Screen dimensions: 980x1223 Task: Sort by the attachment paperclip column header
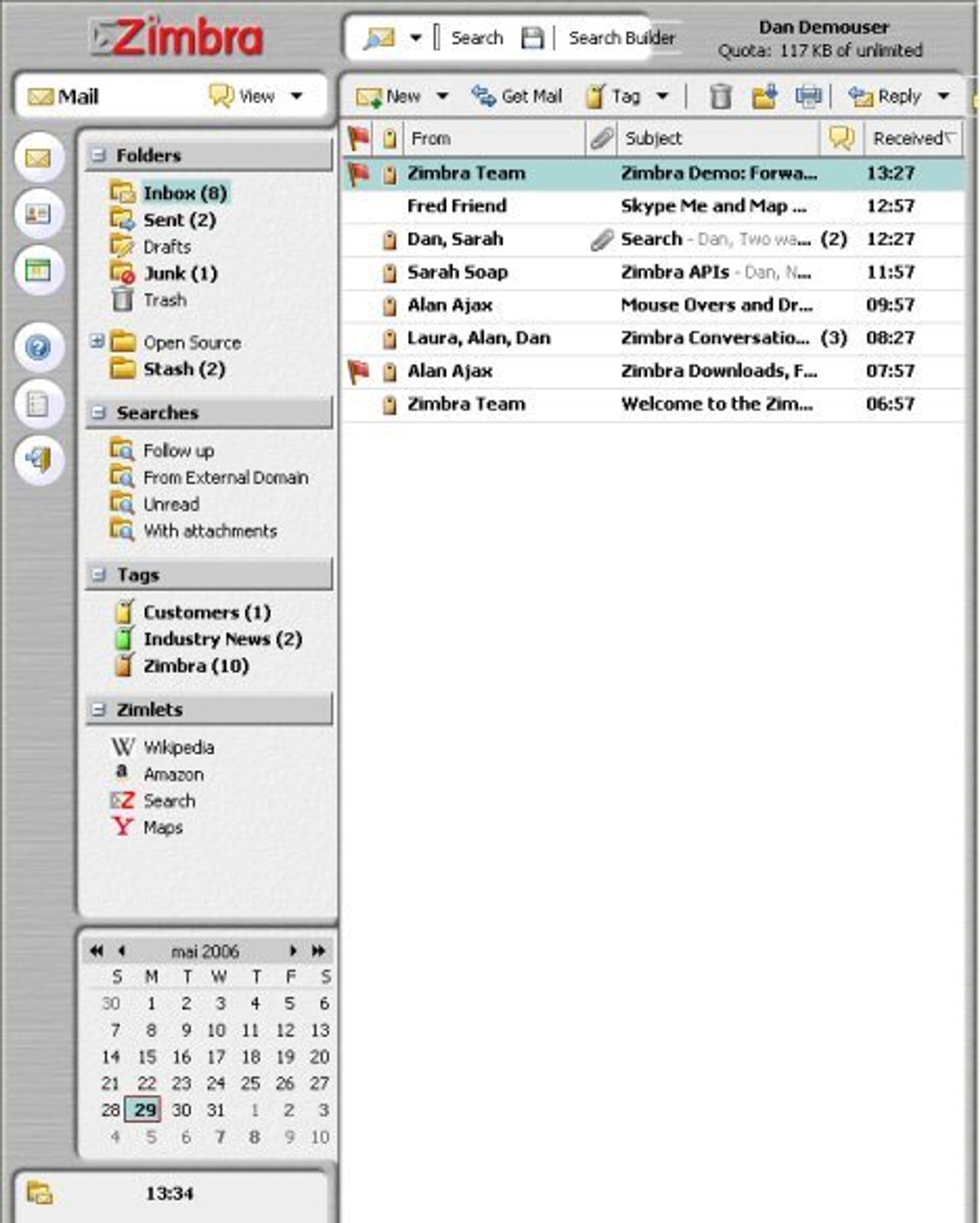[x=602, y=138]
